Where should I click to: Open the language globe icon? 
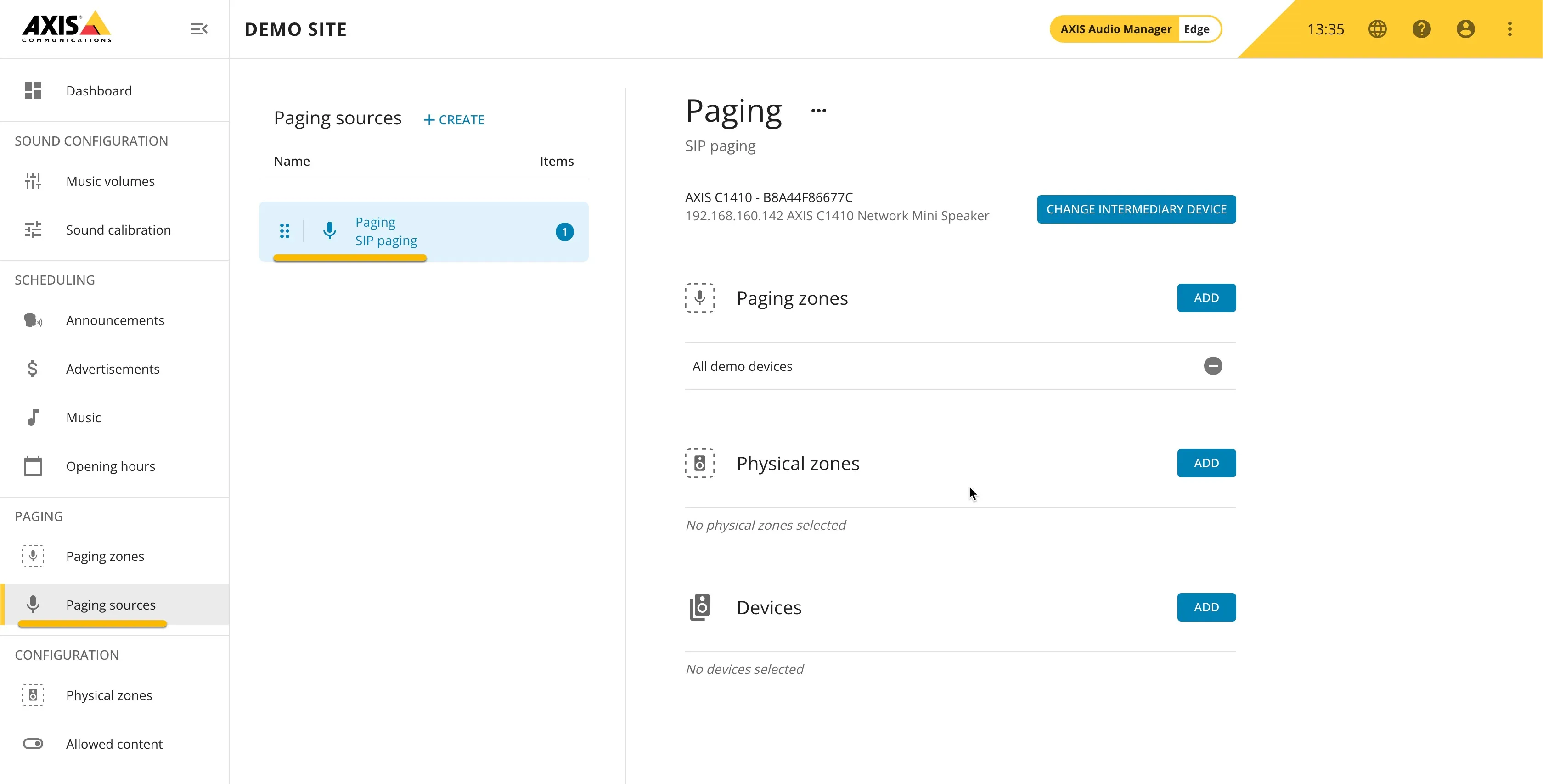pos(1377,29)
